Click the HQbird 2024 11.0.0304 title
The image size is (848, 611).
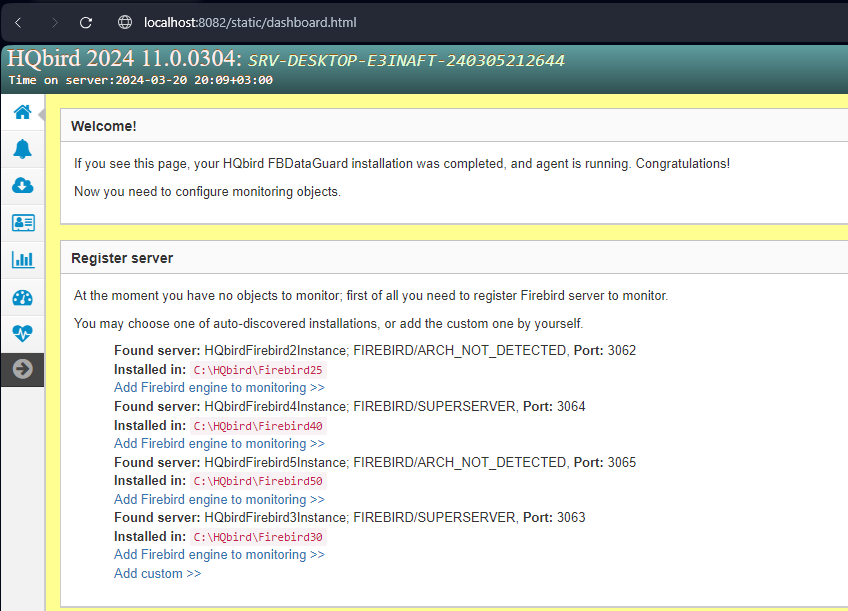(x=124, y=58)
